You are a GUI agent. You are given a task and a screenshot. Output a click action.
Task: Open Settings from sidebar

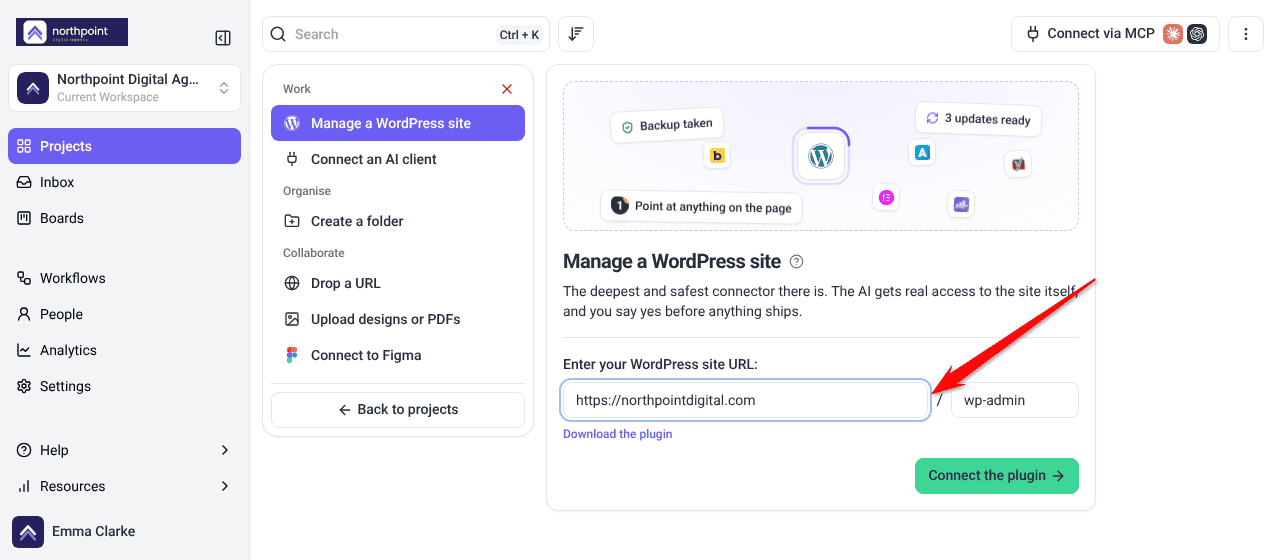click(124, 386)
